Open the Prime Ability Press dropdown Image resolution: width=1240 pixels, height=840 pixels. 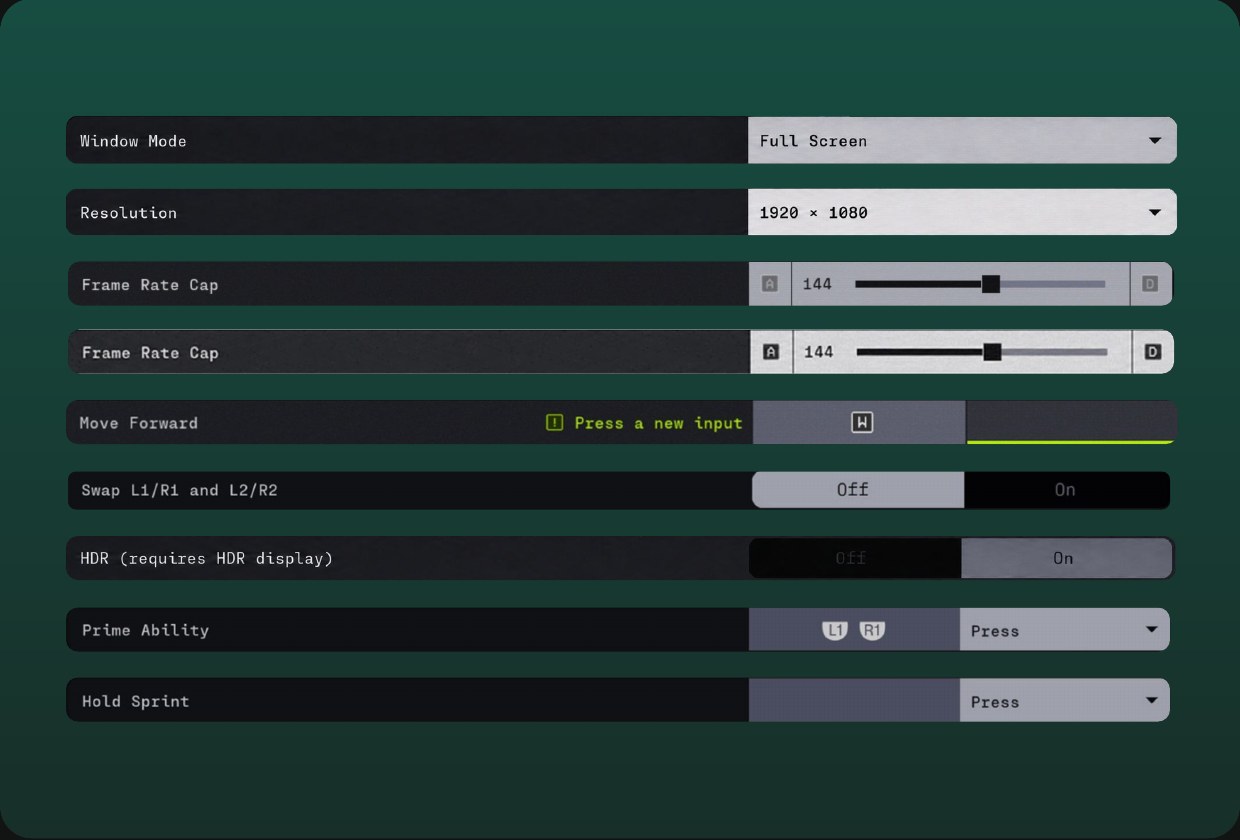[x=1064, y=630]
